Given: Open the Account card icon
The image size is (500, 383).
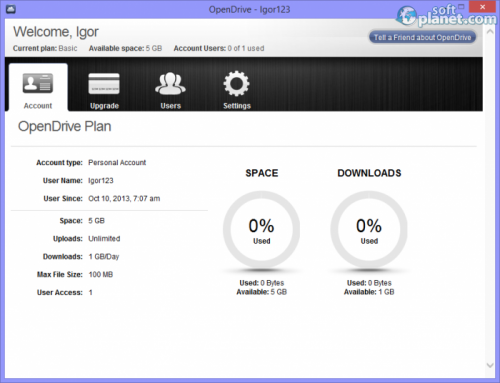Looking at the screenshot, I should pyautogui.click(x=38, y=83).
